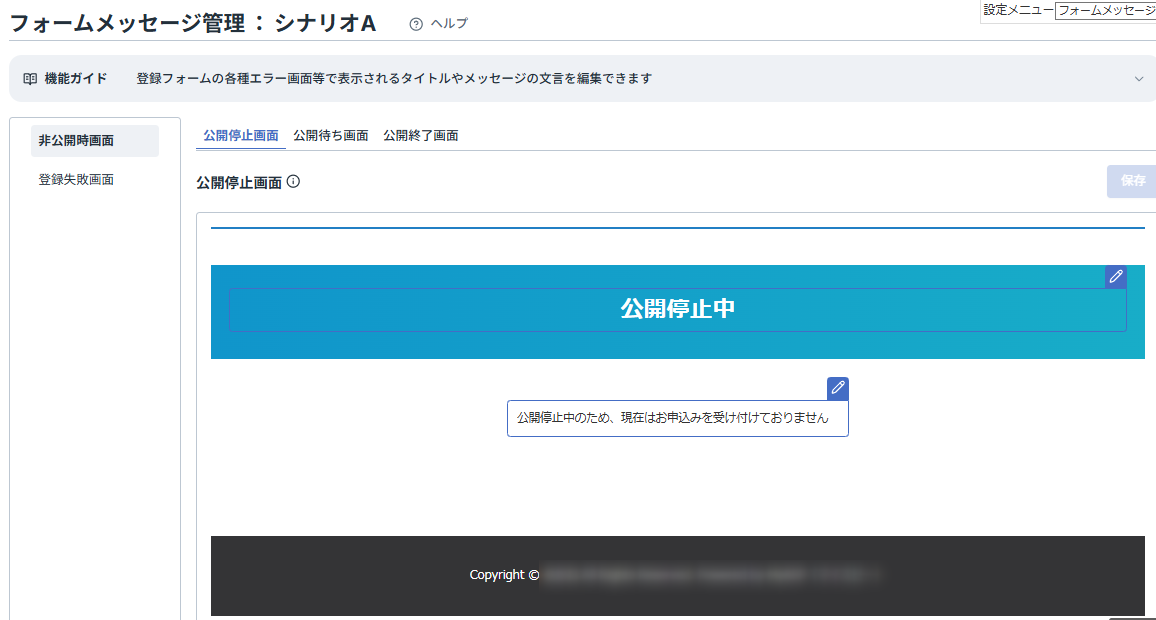Open the pencil editor on the blue header banner
The height and width of the screenshot is (620, 1156).
pos(1115,277)
